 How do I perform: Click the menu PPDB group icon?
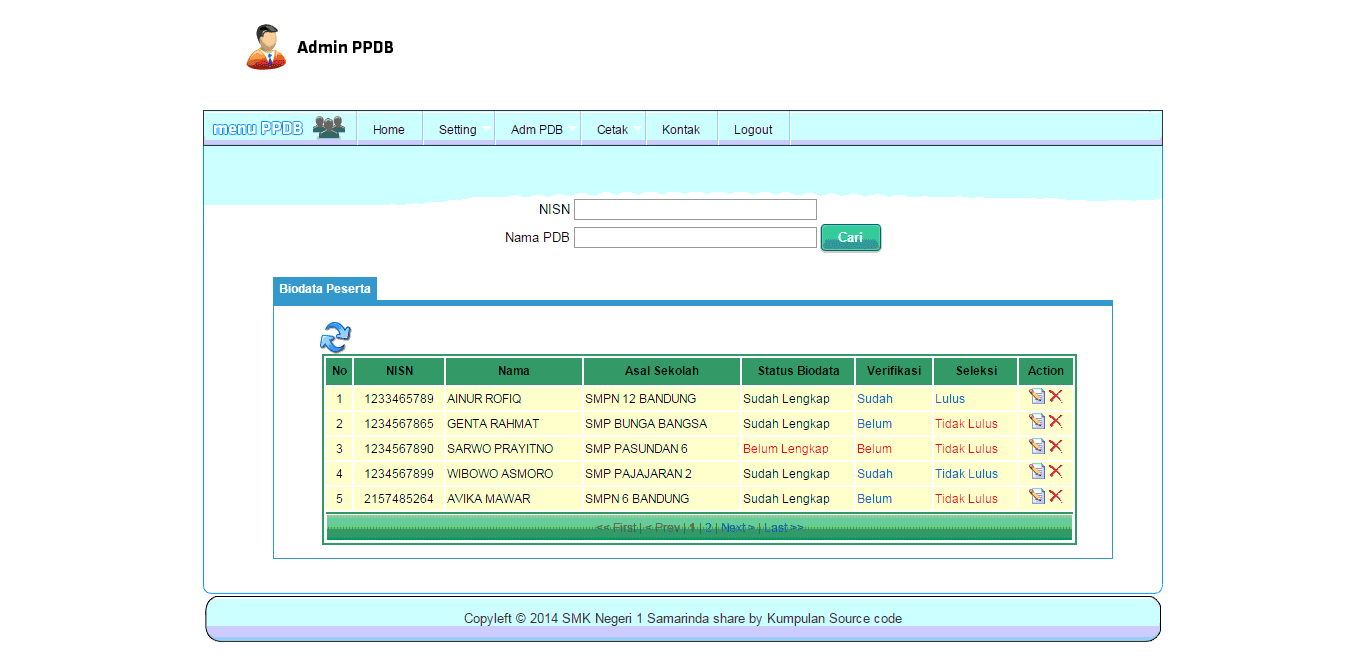[x=329, y=127]
